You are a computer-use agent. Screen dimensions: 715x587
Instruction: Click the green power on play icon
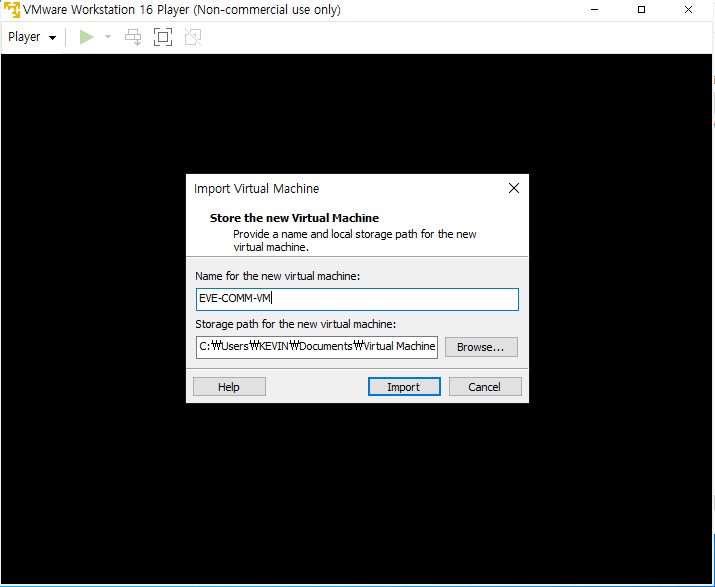[x=86, y=37]
